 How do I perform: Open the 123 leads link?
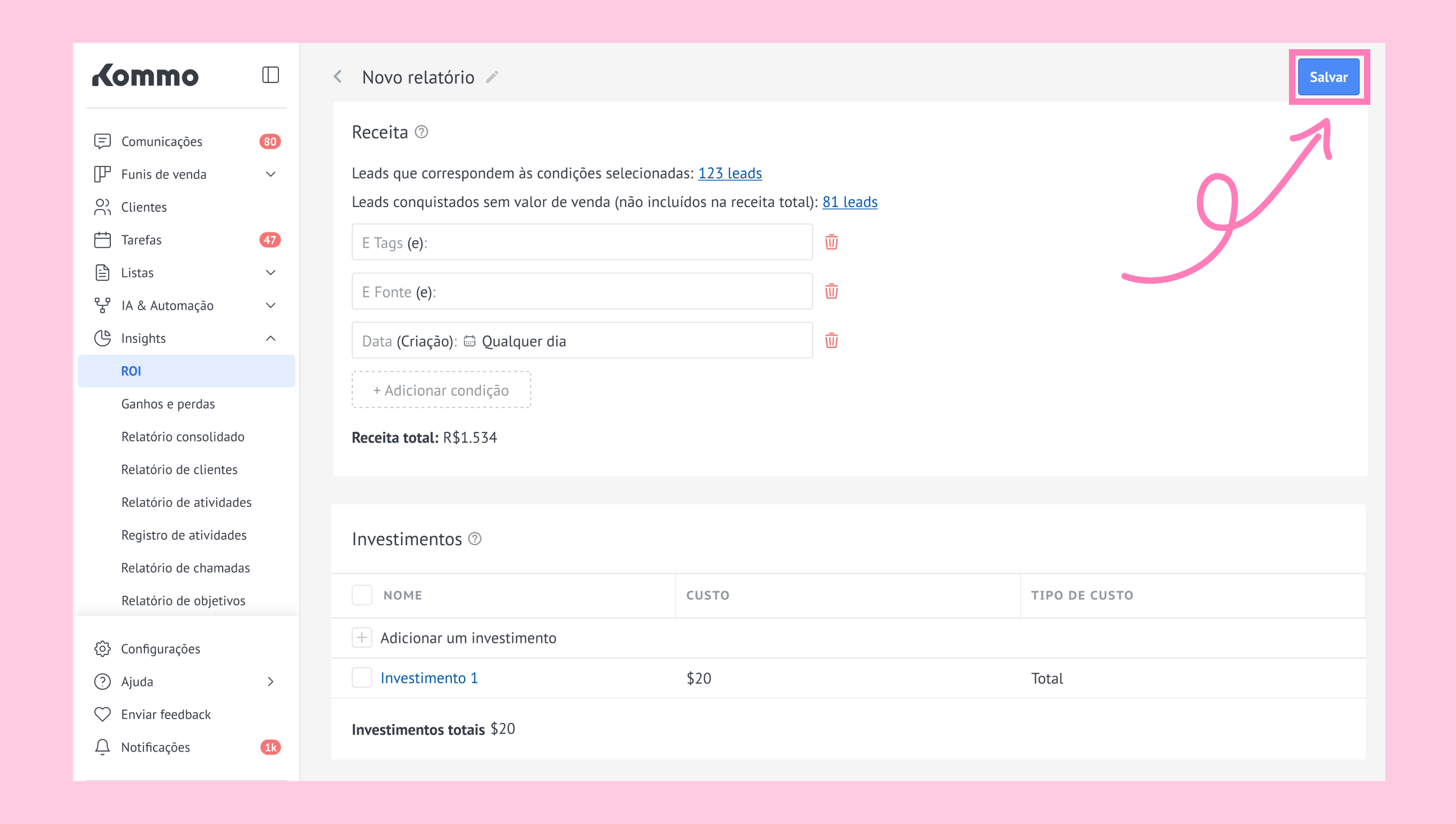pyautogui.click(x=730, y=173)
